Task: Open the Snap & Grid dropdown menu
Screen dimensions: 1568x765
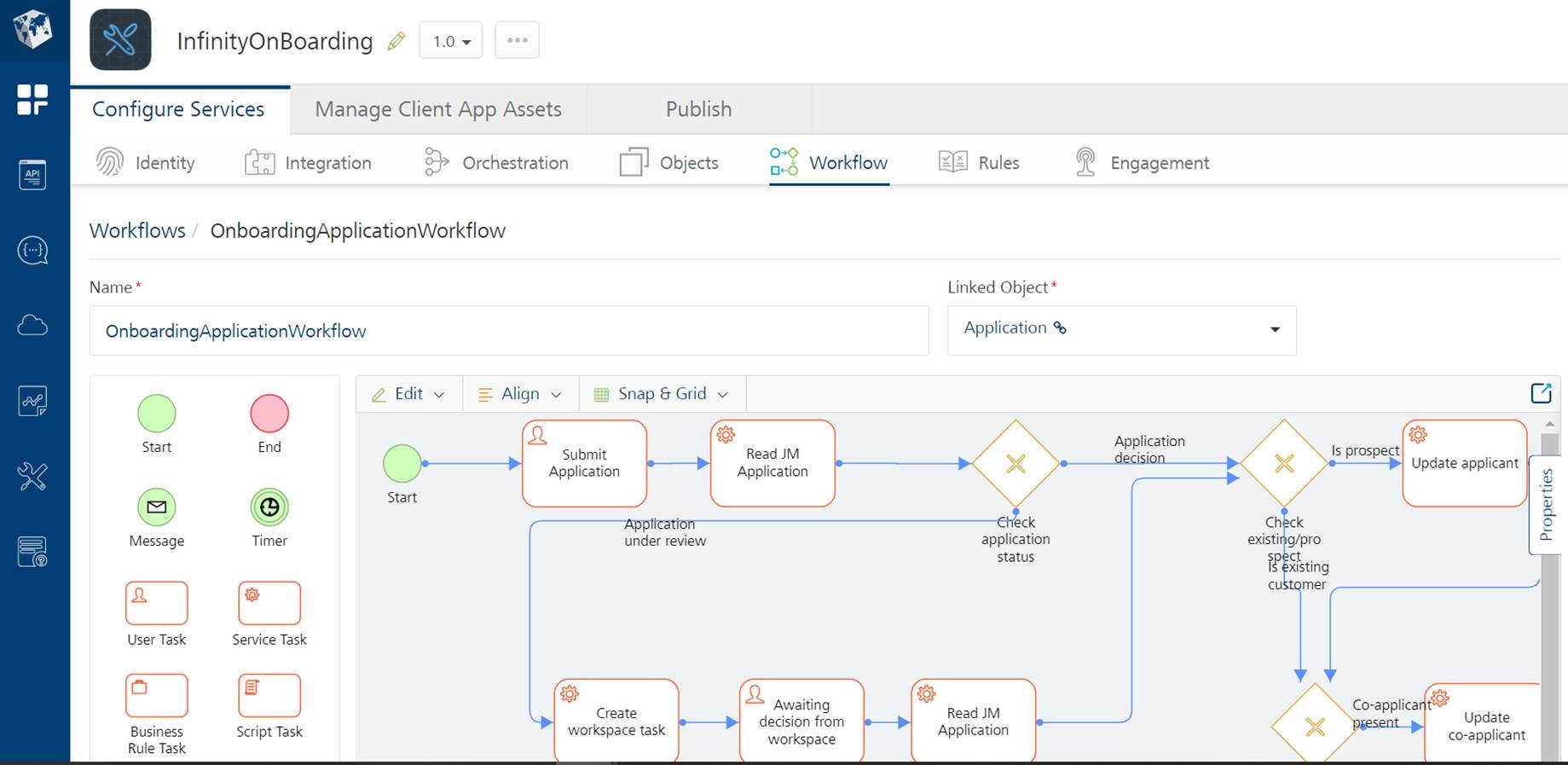Action: [662, 394]
